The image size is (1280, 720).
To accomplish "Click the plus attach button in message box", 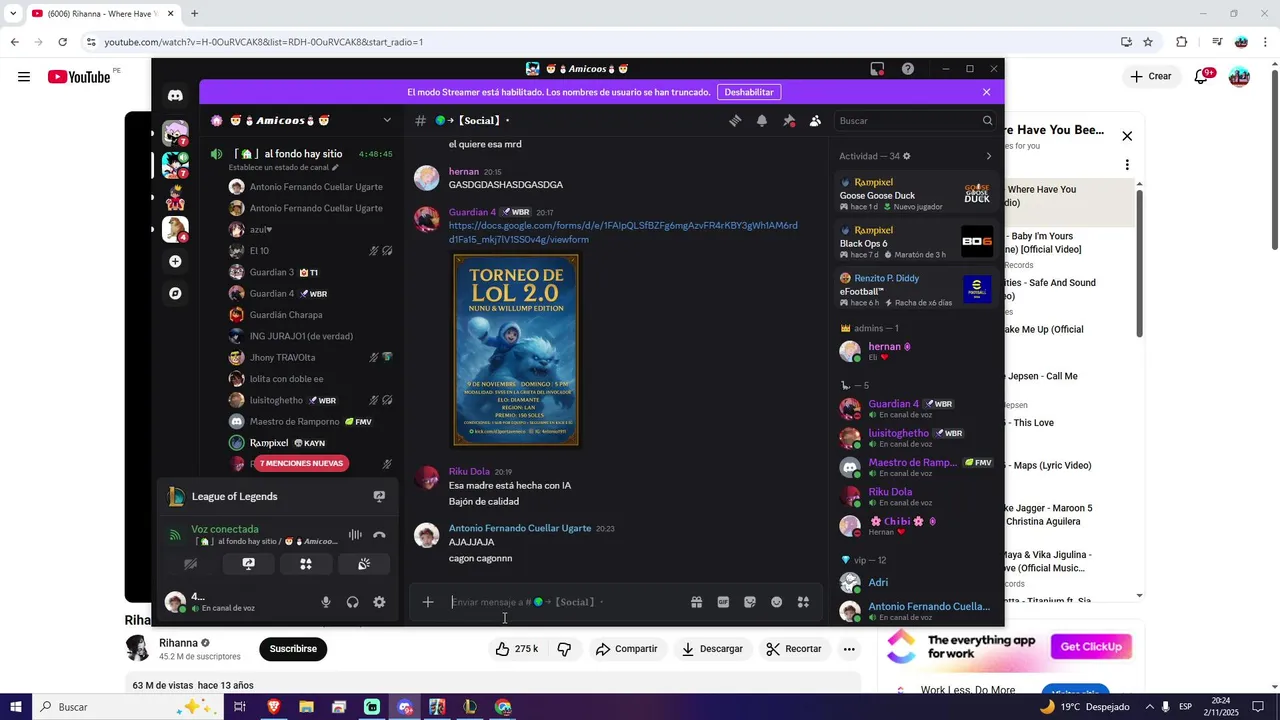I will point(428,602).
